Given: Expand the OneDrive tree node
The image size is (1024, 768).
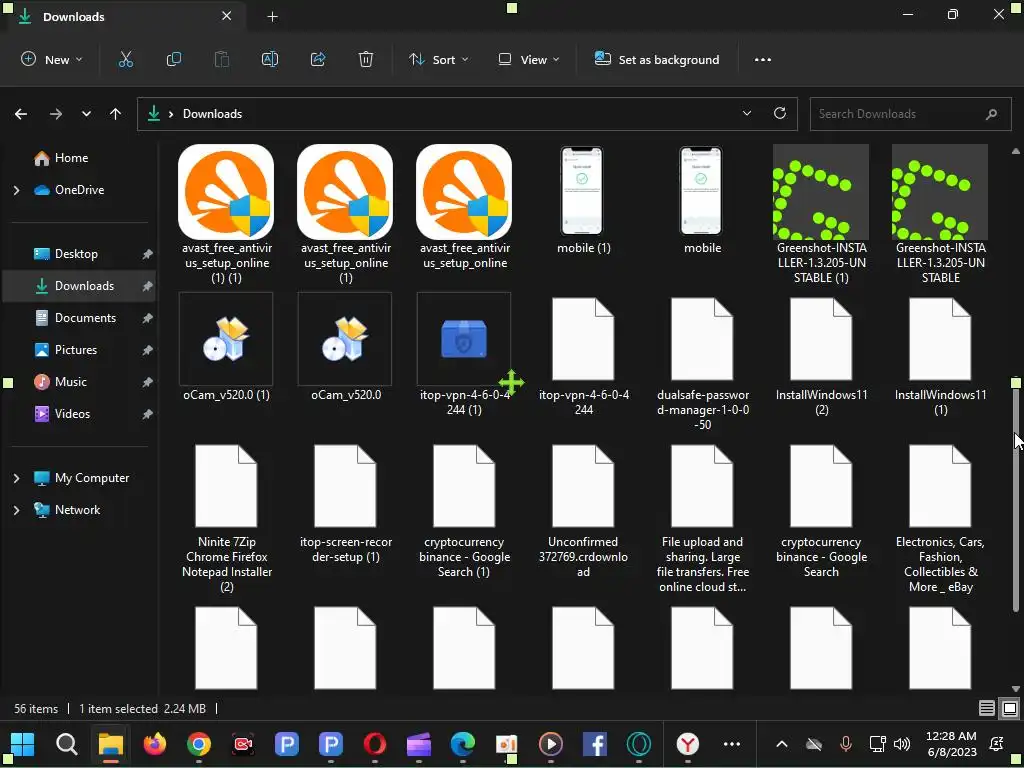Looking at the screenshot, I should pyautogui.click(x=16, y=190).
